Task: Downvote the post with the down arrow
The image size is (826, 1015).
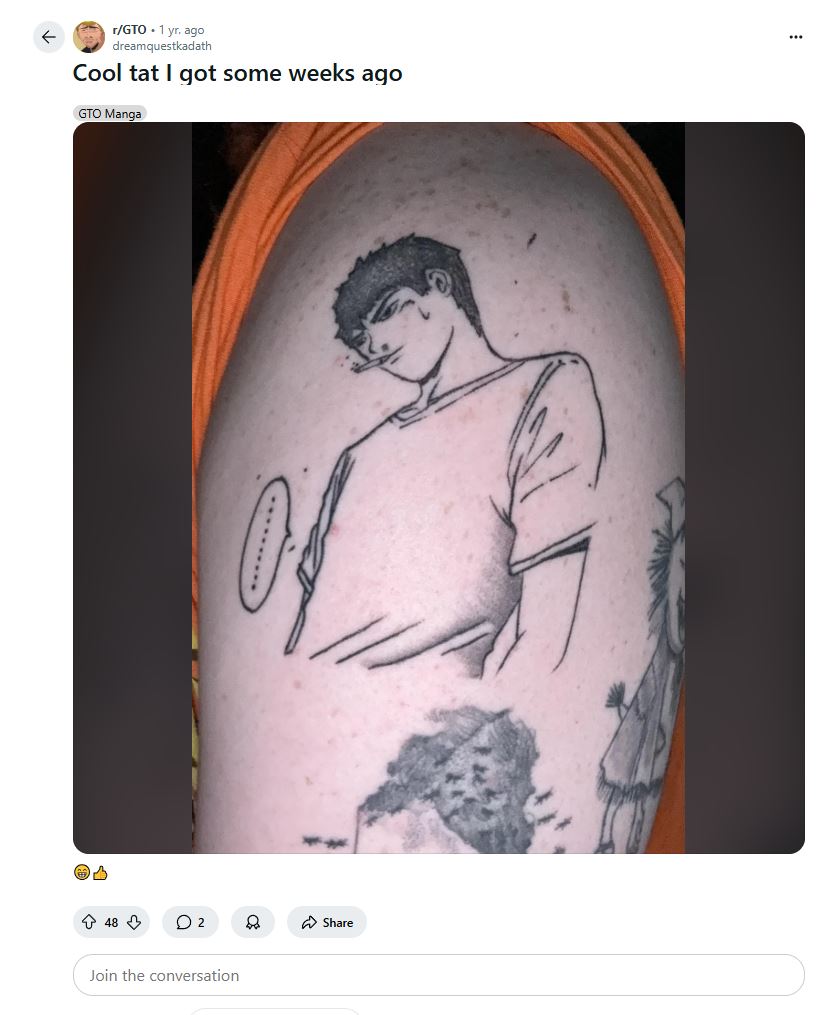Action: [134, 922]
